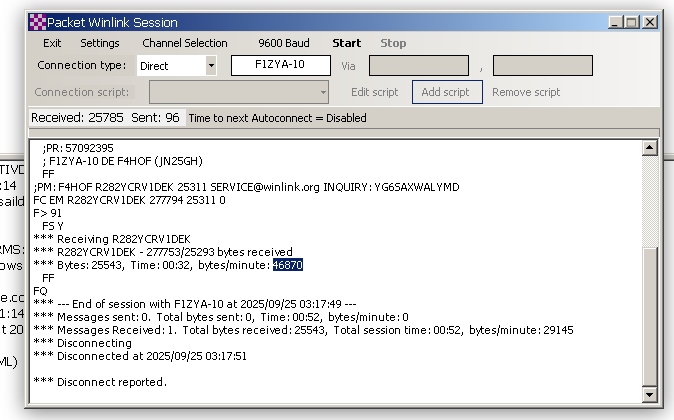This screenshot has width=674, height=420.
Task: Click the session log scroll-down arrow
Action: pos(649,397)
